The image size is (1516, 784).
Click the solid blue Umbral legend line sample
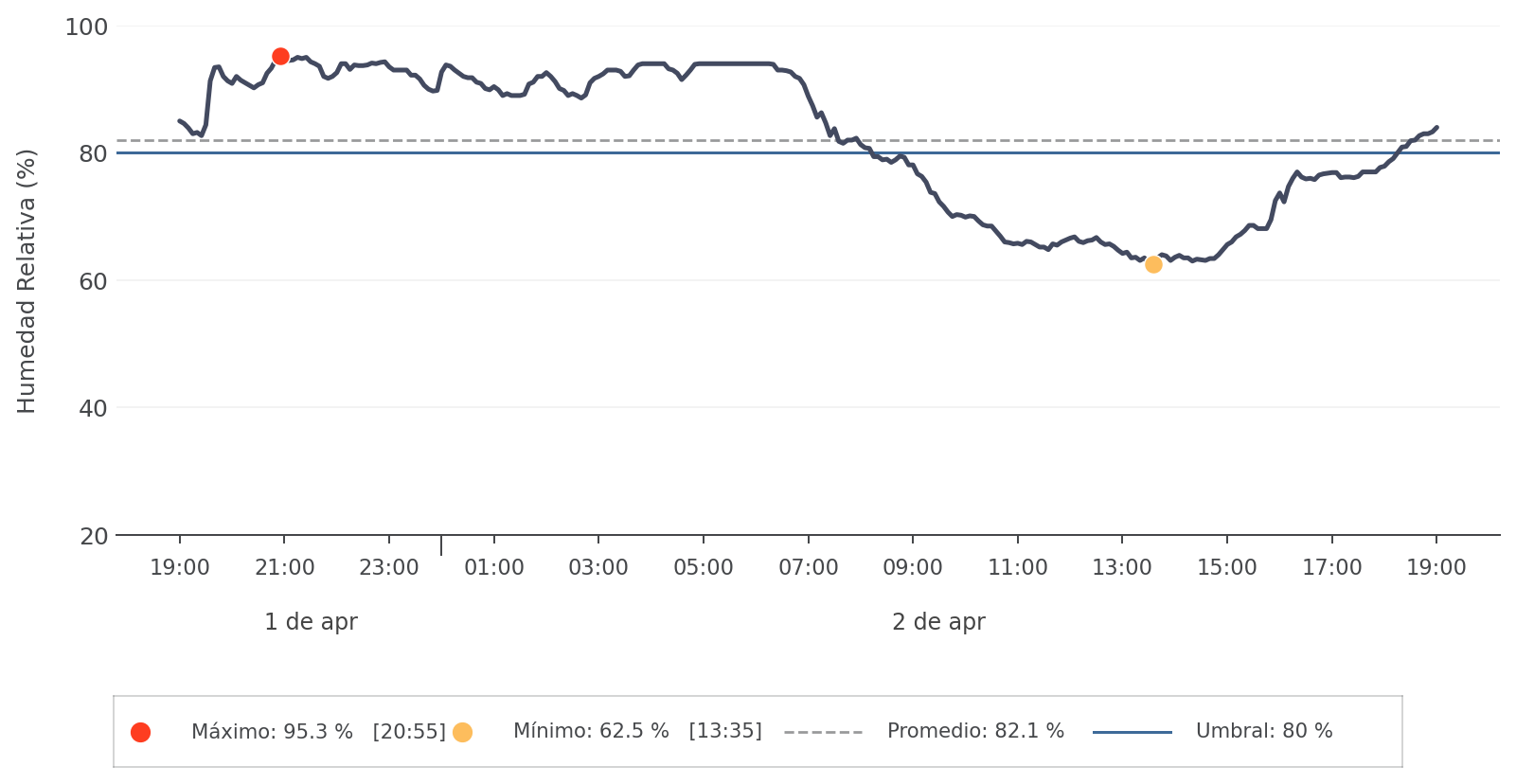[x=1132, y=732]
